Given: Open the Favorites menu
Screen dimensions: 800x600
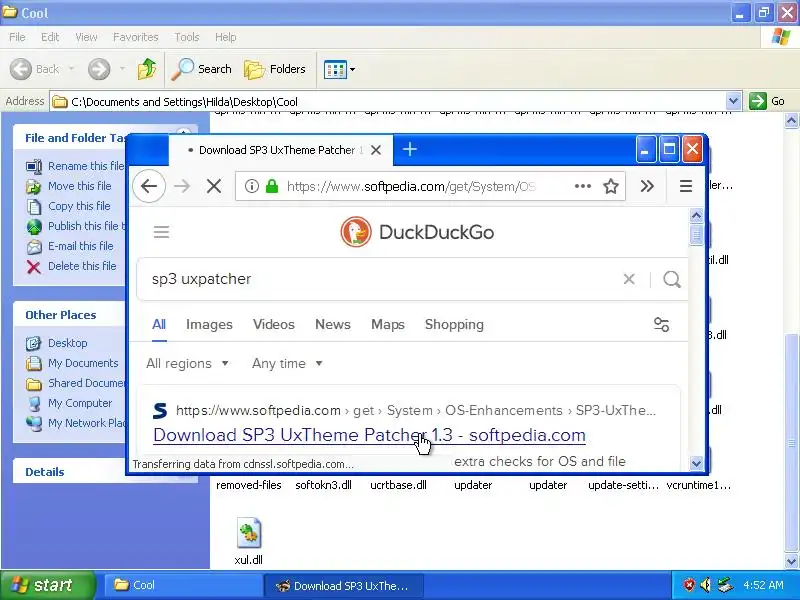Looking at the screenshot, I should [x=136, y=37].
